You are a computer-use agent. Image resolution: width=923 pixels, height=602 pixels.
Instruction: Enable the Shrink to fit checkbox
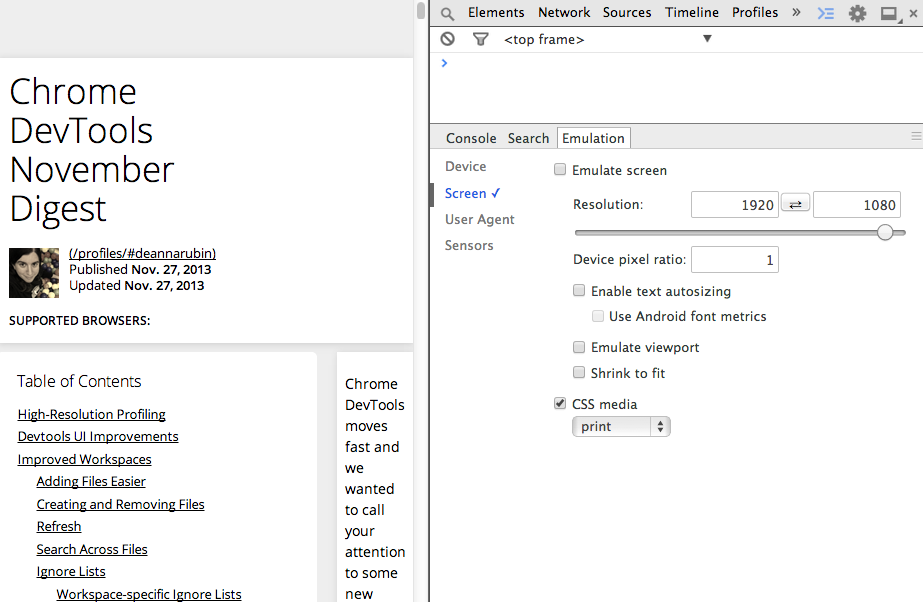point(579,372)
